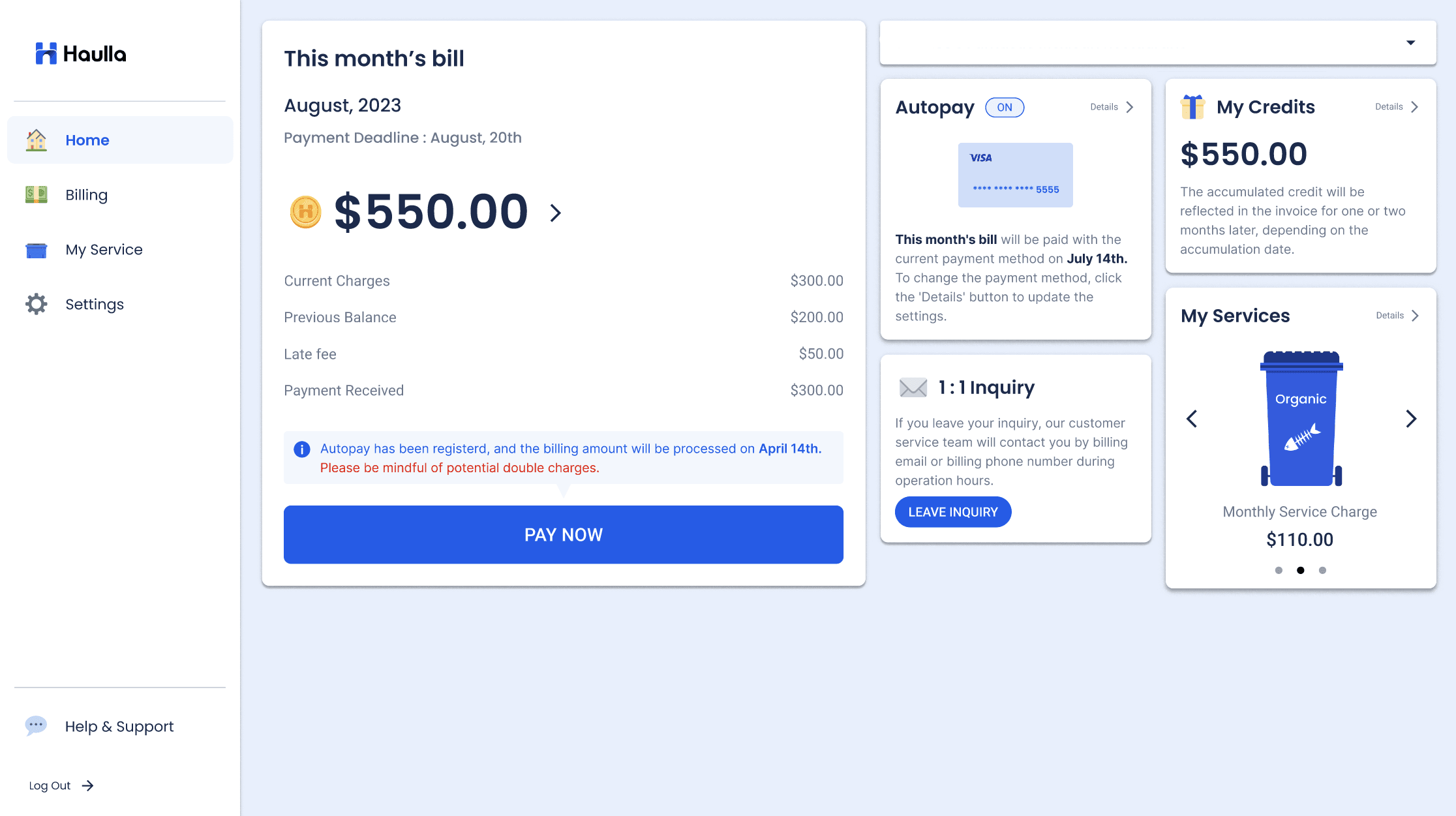The image size is (1456, 816).
Task: Click the Haulla logo icon
Action: 46,53
